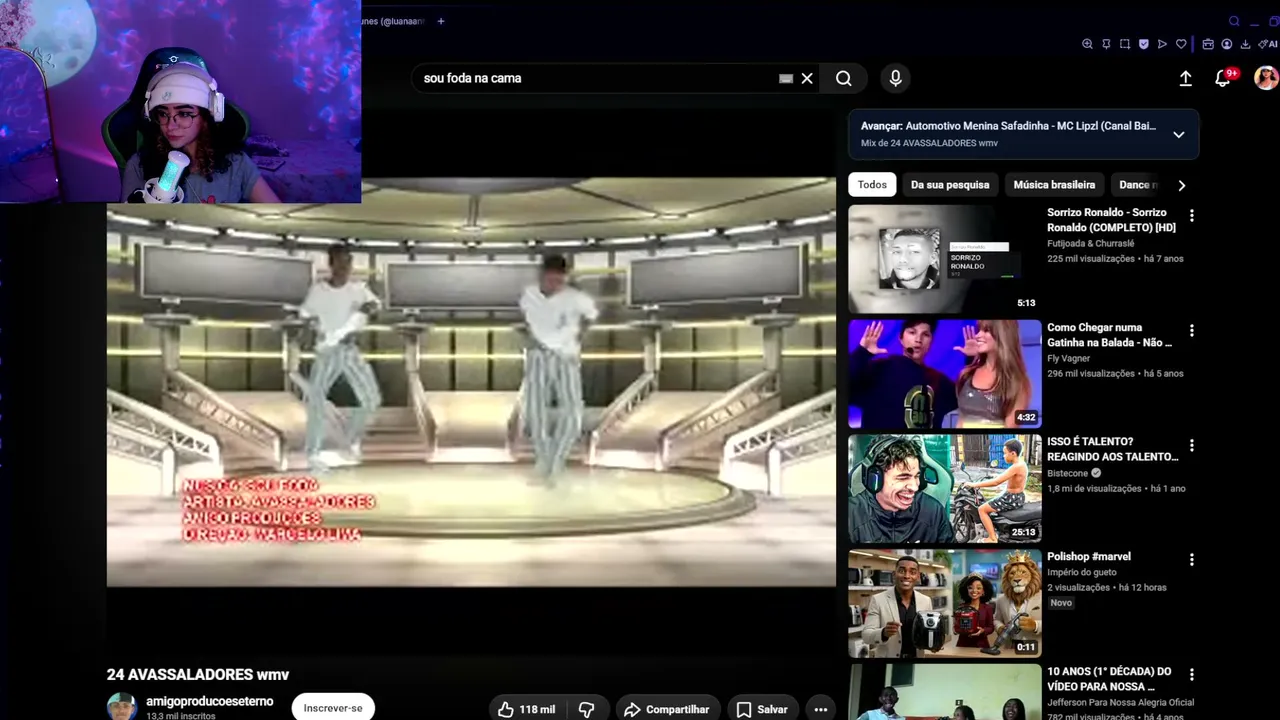The image size is (1280, 720).
Task: Click the Compartilhar share button
Action: (x=666, y=709)
